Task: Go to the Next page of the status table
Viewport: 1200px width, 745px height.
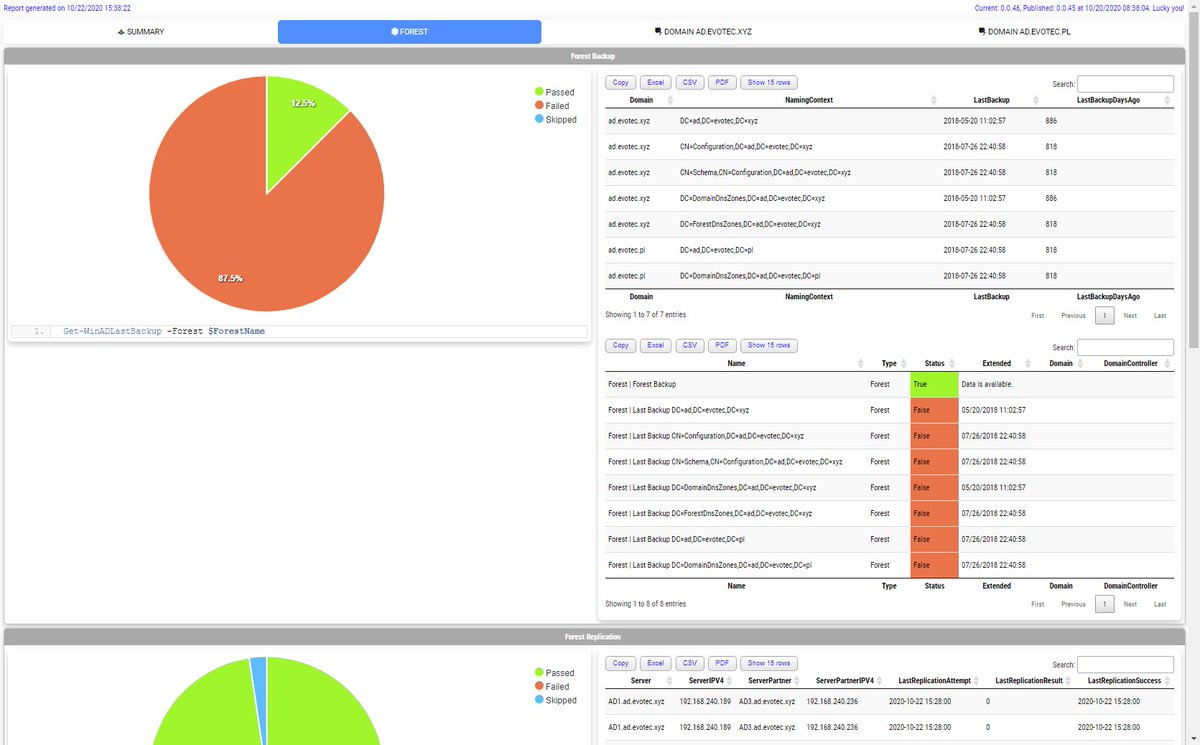Action: pyautogui.click(x=1130, y=604)
